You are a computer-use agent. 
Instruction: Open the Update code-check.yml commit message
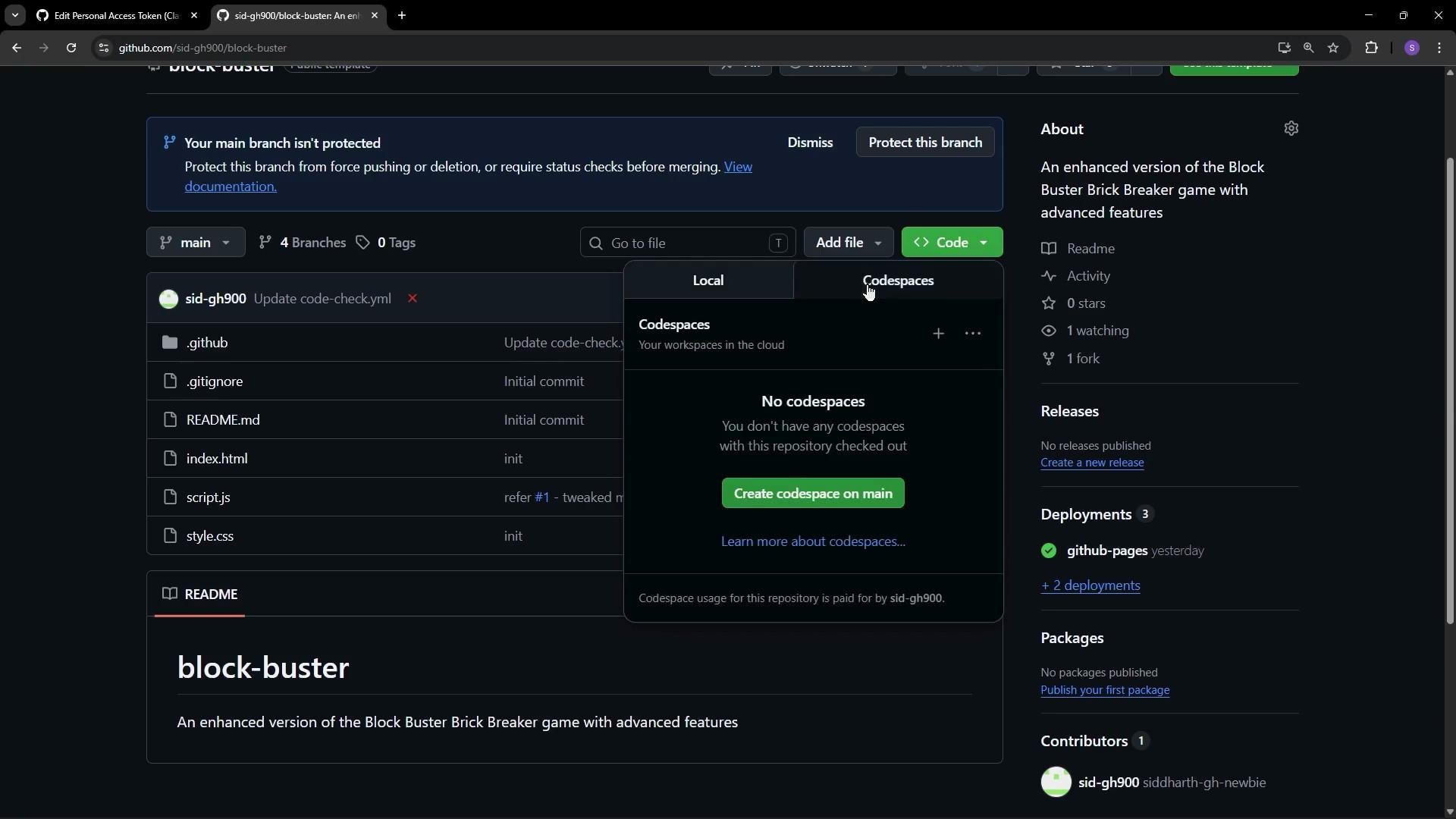tap(322, 299)
